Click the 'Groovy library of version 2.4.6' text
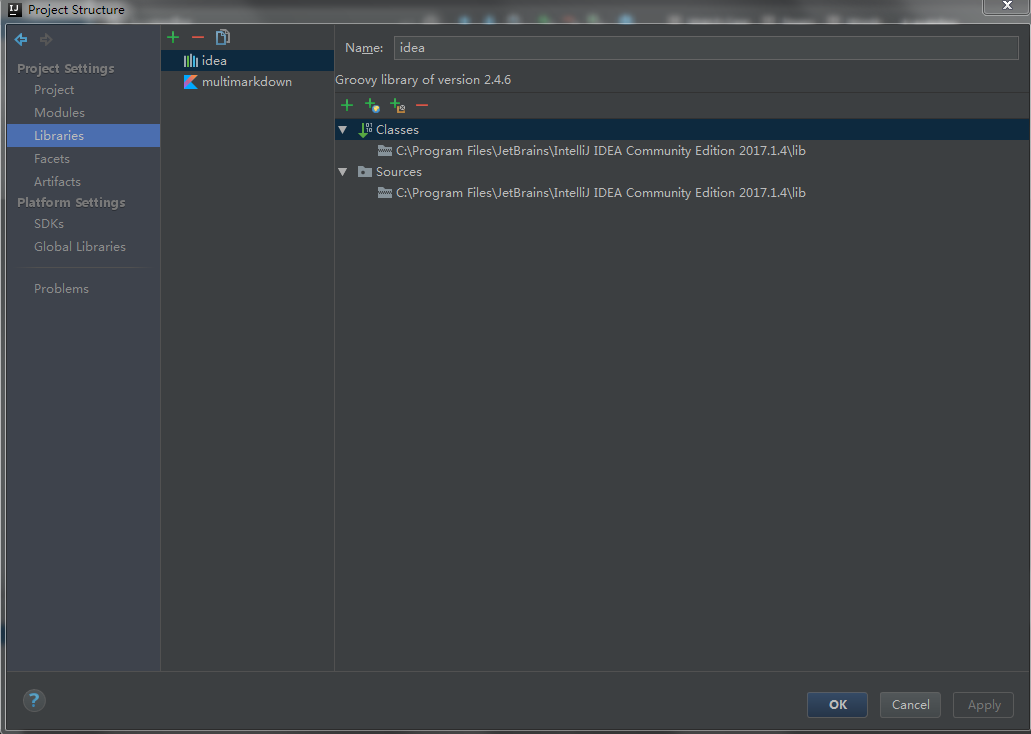The height and width of the screenshot is (734, 1031). [x=423, y=80]
